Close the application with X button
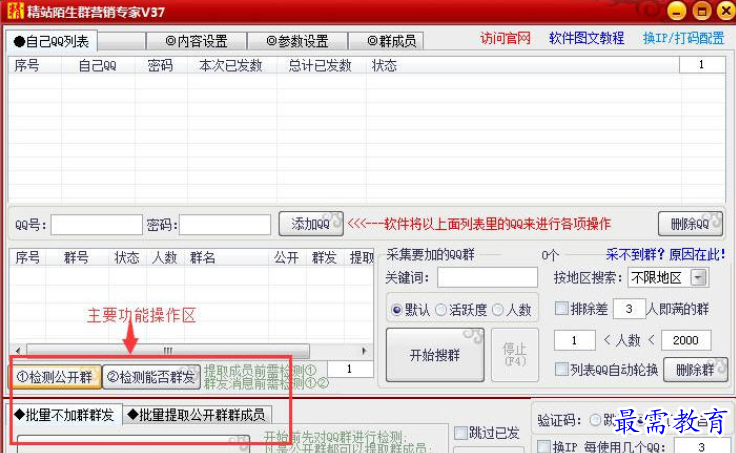Image resolution: width=736 pixels, height=453 pixels. (726, 11)
